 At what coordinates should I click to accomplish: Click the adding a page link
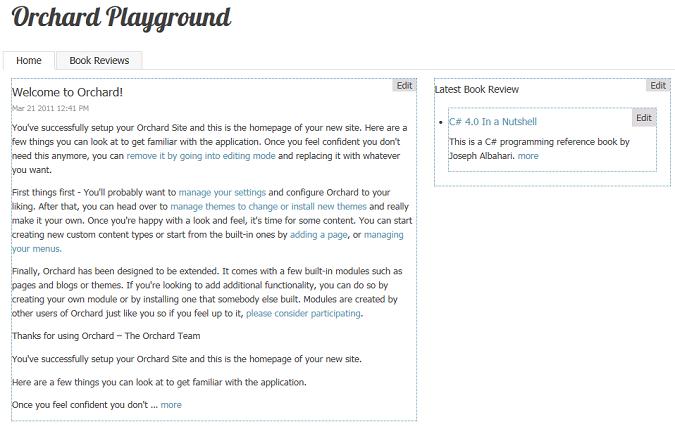coord(319,235)
